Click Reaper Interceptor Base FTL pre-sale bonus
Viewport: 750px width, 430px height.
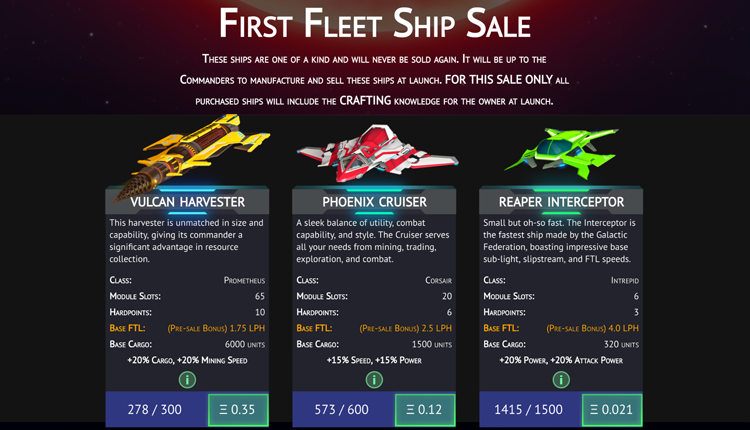(593, 328)
